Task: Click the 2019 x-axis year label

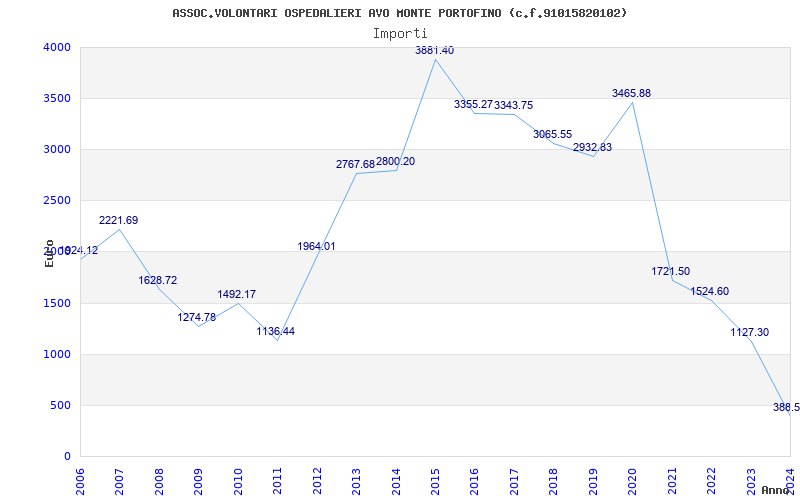Action: (x=593, y=481)
